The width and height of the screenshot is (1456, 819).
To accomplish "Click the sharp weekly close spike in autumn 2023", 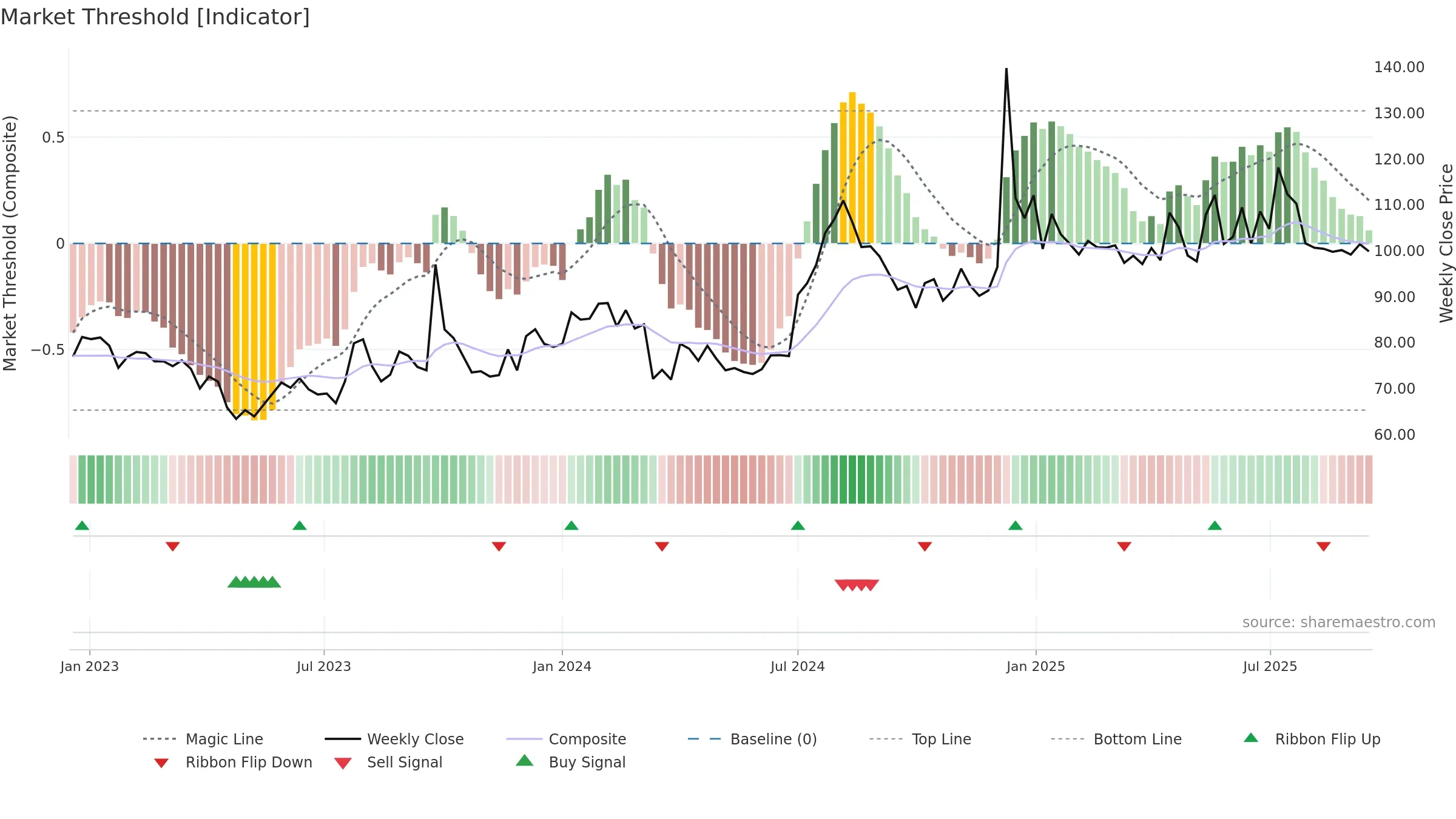I will (436, 267).
